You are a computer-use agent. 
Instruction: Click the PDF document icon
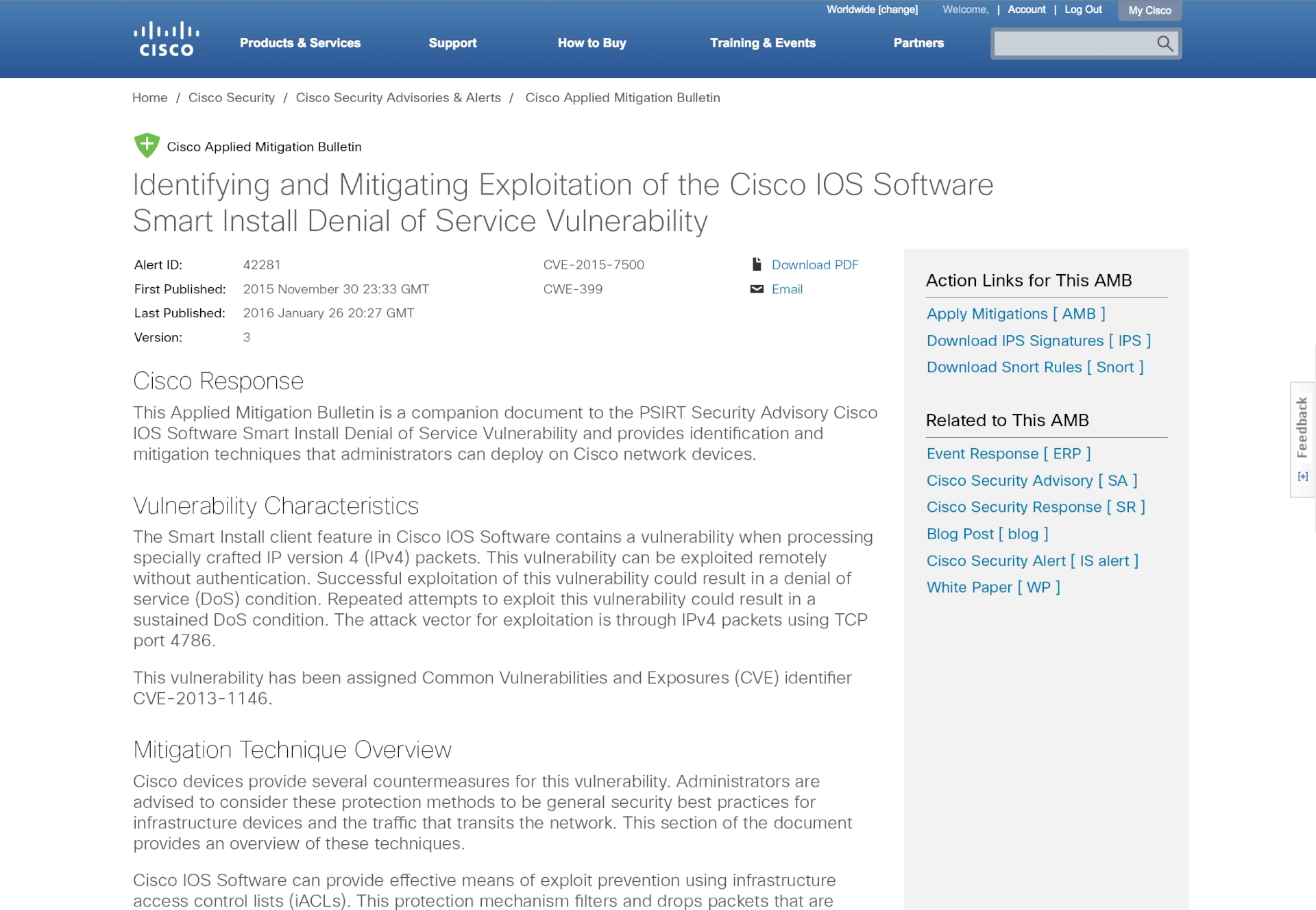click(757, 265)
